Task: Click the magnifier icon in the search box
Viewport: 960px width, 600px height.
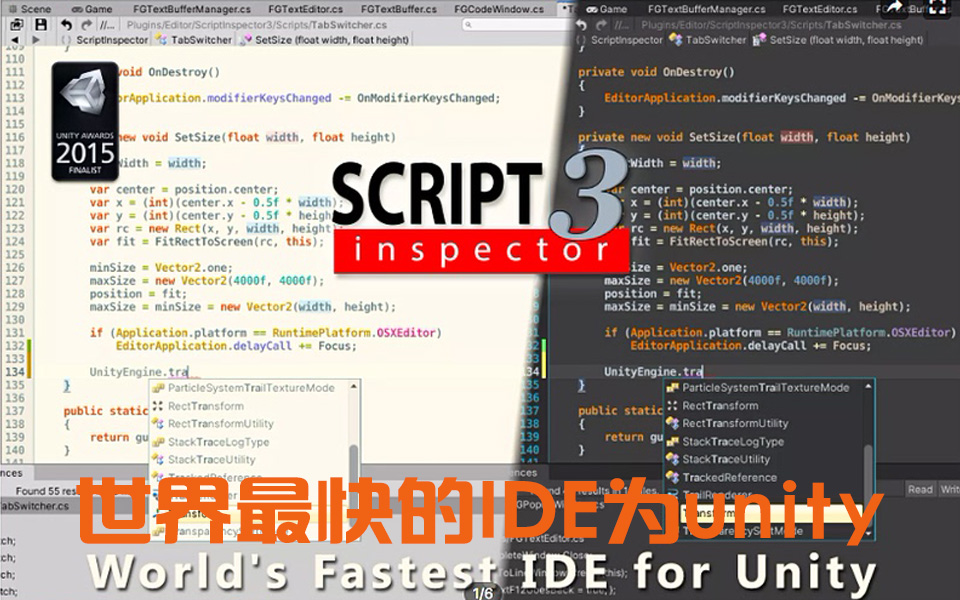Action: click(468, 24)
